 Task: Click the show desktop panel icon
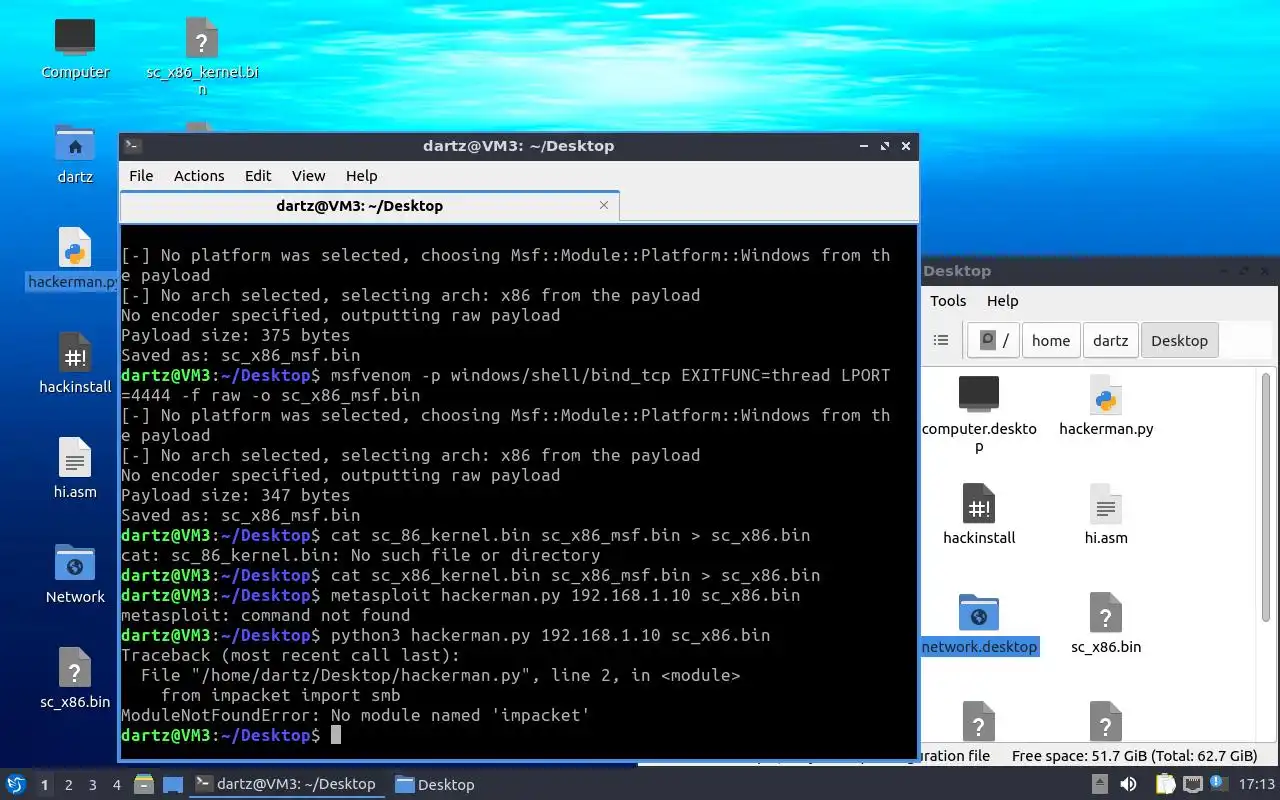(x=172, y=784)
